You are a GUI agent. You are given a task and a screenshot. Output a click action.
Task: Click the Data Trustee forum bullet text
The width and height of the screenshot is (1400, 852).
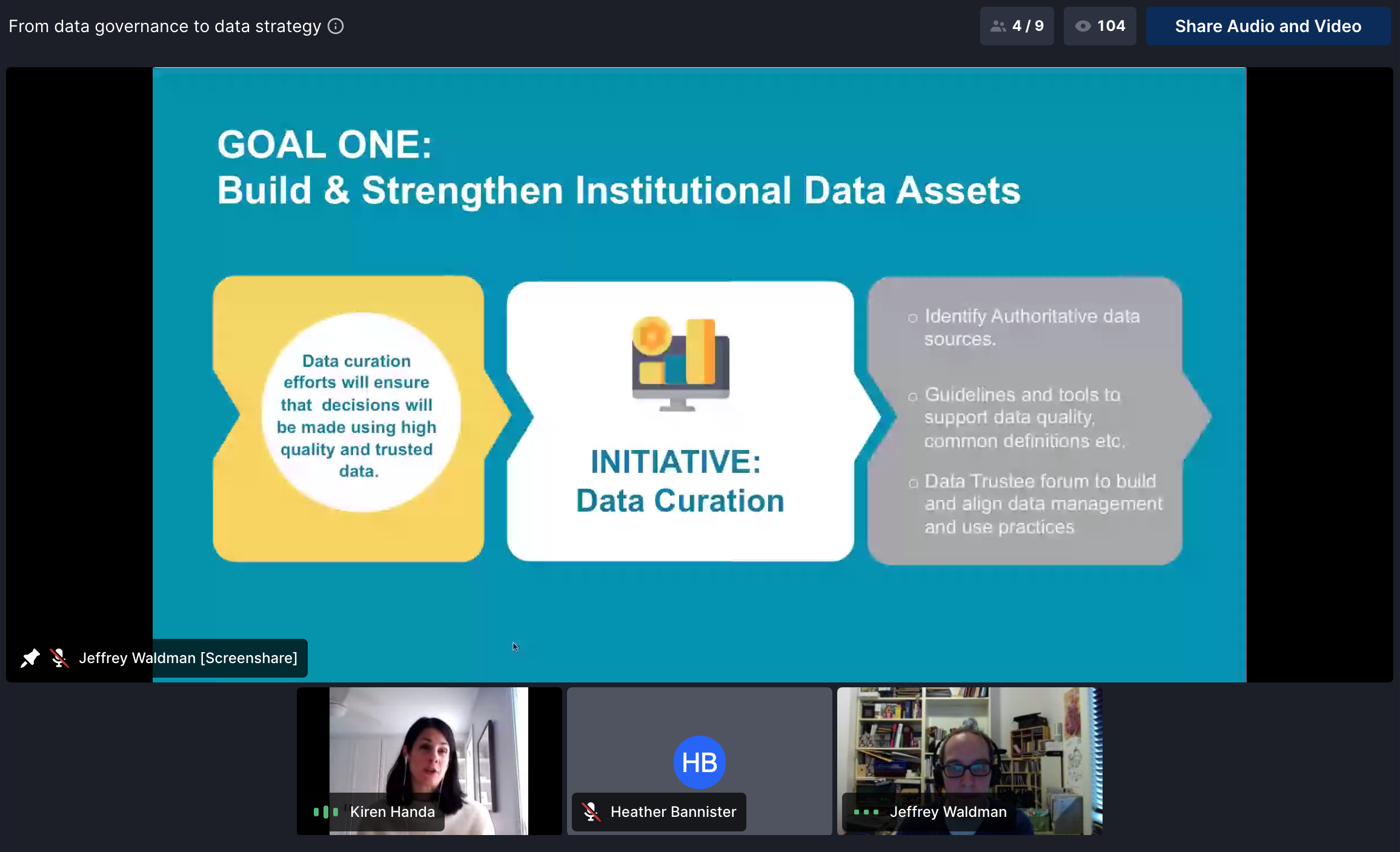(1043, 504)
